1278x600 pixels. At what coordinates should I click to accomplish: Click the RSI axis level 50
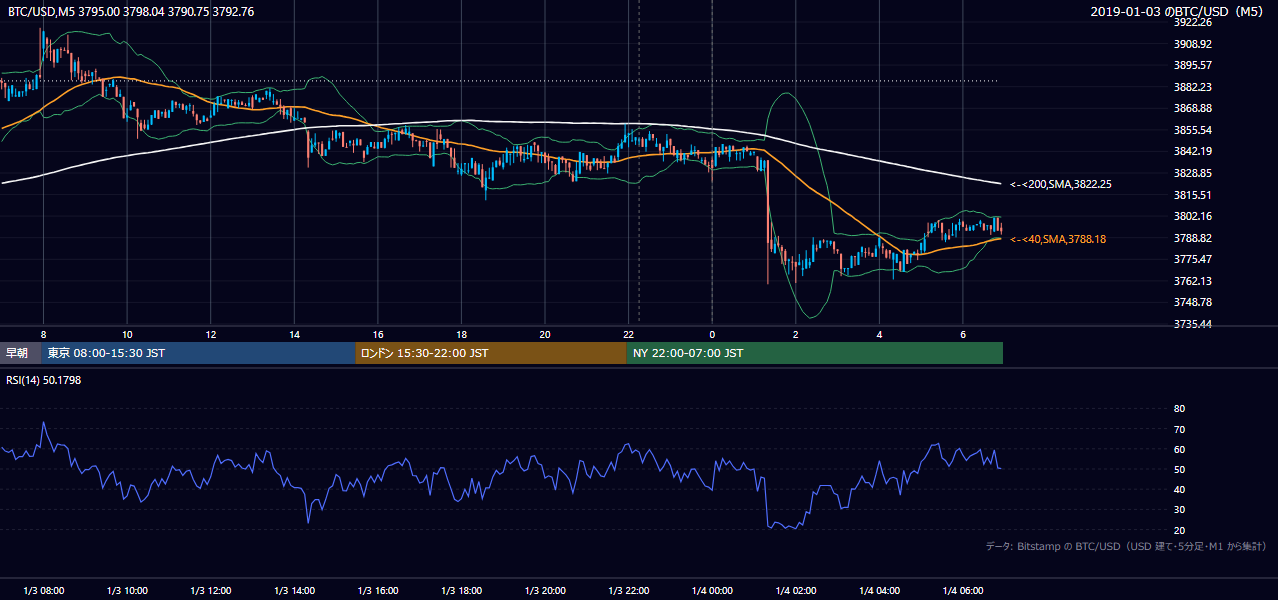coord(1179,469)
